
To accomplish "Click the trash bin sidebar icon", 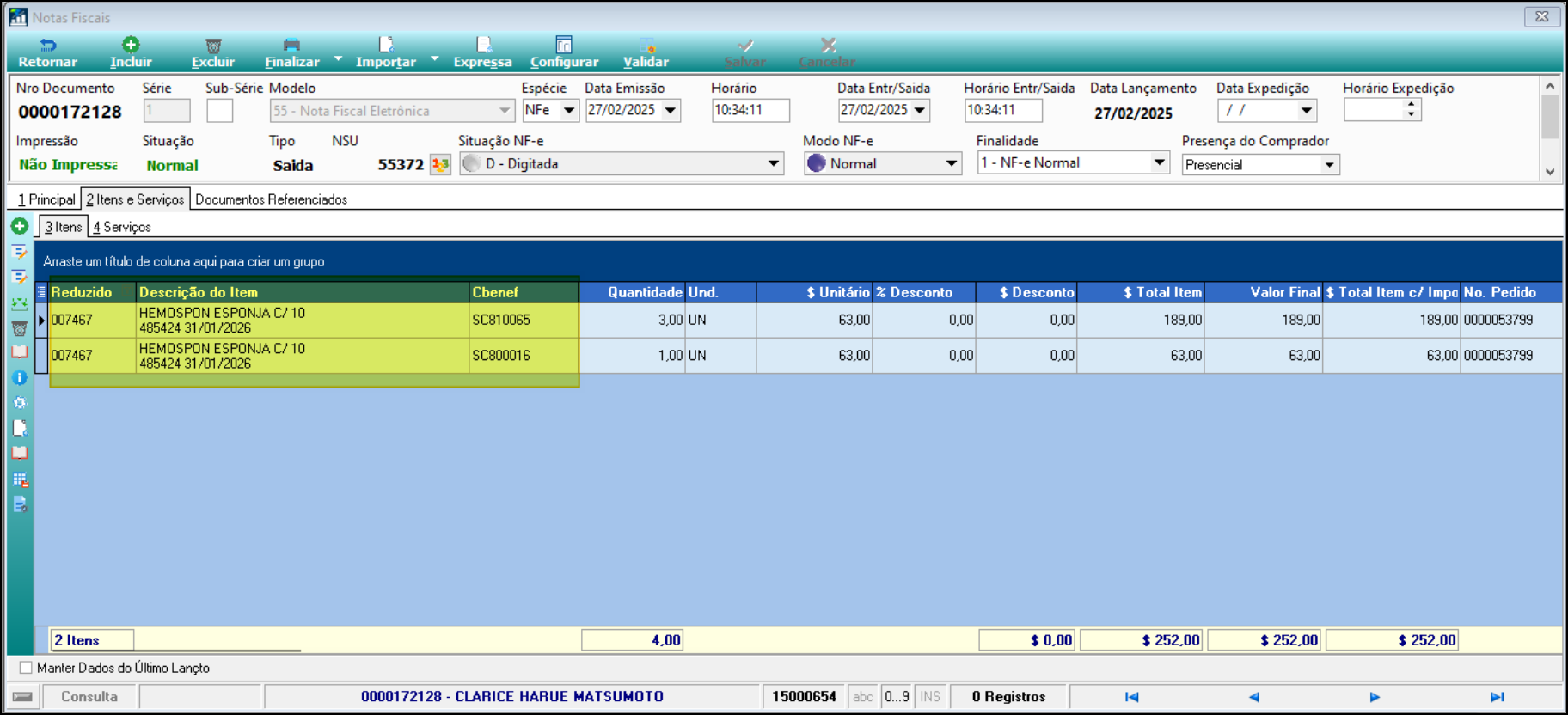I will pyautogui.click(x=20, y=328).
